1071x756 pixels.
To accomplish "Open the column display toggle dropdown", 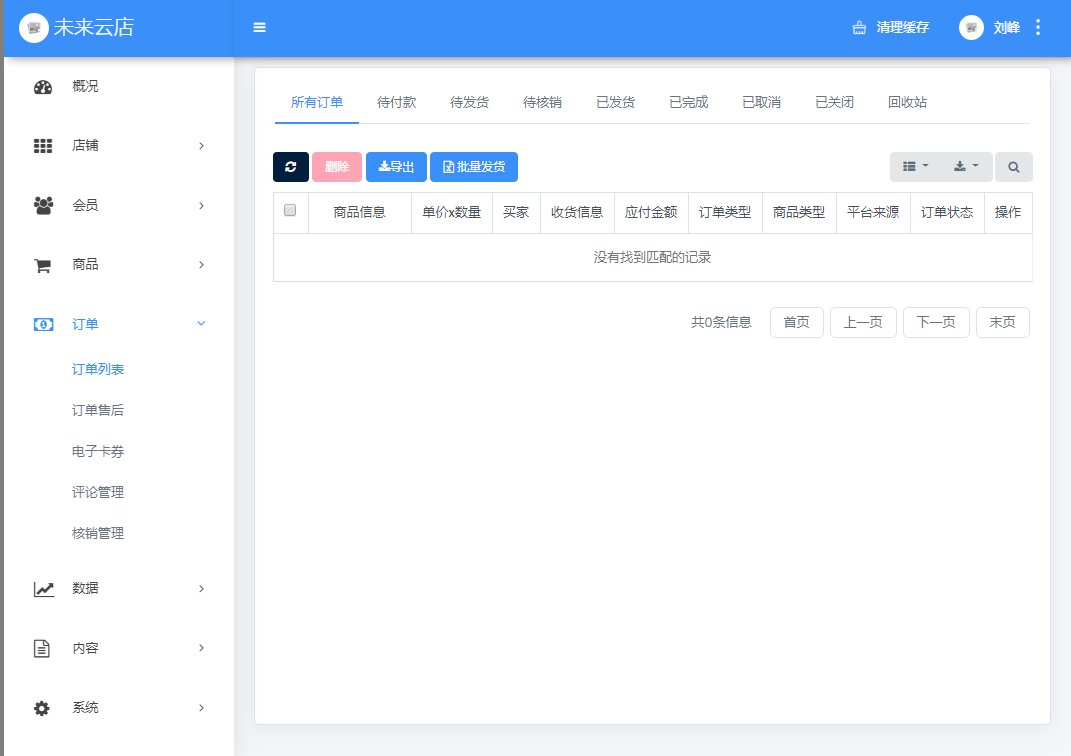I will (915, 167).
